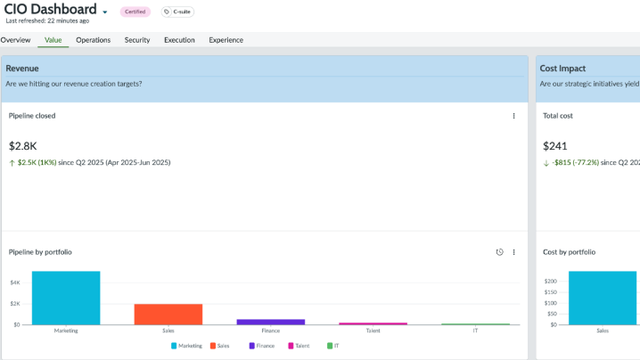Click the Certified badge
The image size is (640, 360).
tap(135, 12)
